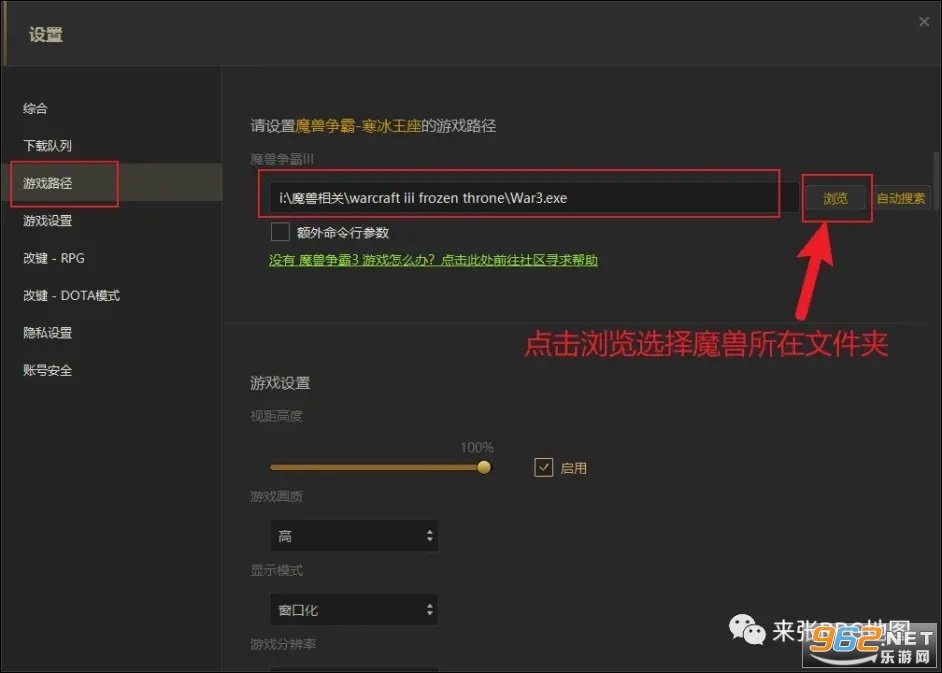Click the War3.exe game path field
Image resolution: width=942 pixels, height=673 pixels.
[x=533, y=198]
